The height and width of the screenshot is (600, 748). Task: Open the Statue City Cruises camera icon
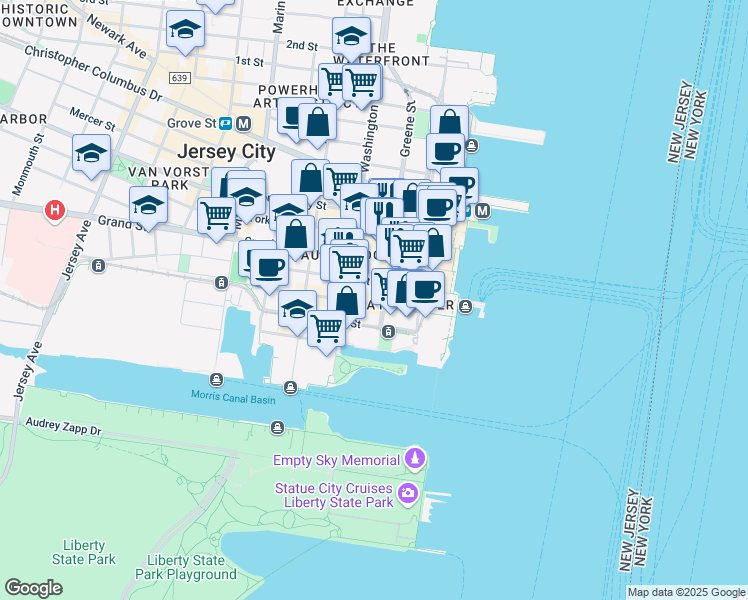(408, 493)
